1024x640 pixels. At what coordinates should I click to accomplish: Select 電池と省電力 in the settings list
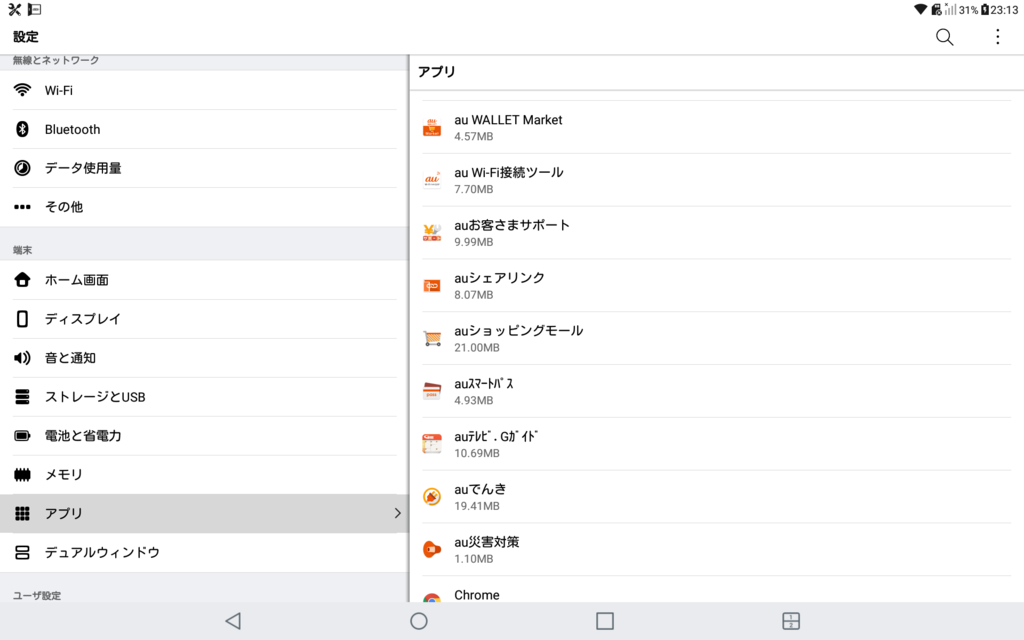204,436
